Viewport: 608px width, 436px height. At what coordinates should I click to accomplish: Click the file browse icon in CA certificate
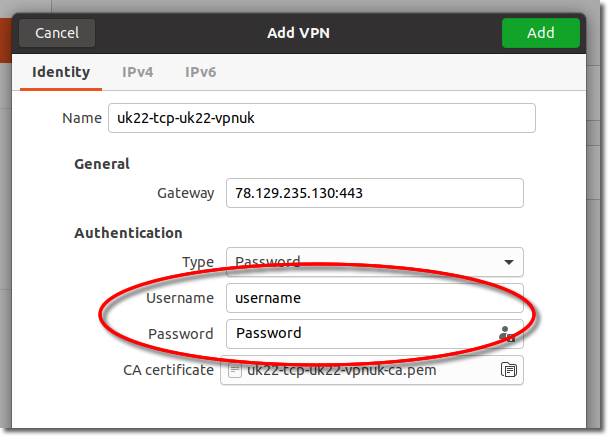509,370
